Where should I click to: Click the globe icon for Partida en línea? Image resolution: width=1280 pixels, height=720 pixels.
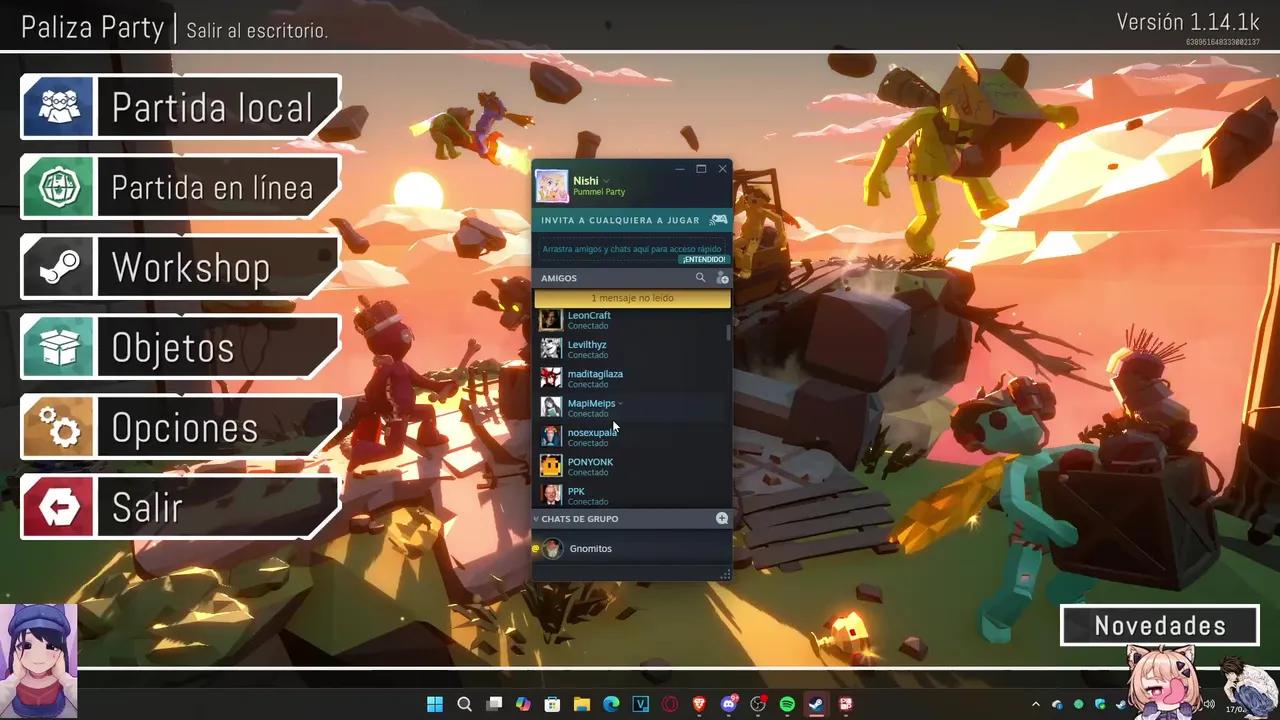[x=59, y=187]
